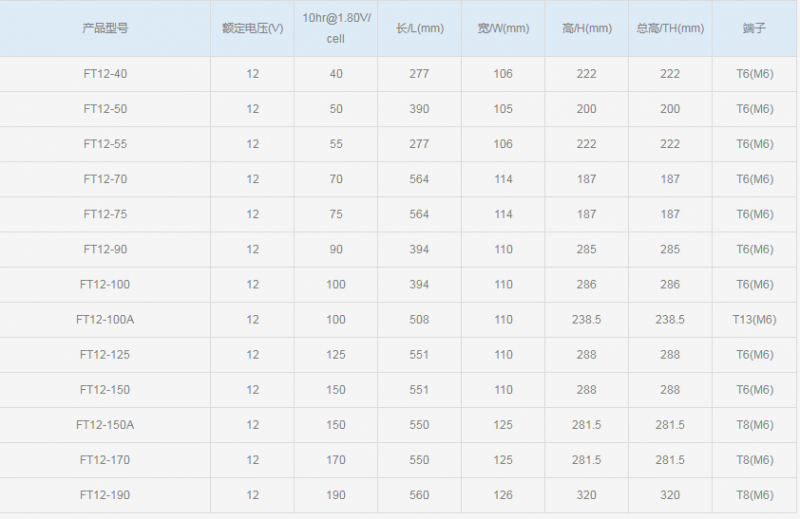Select the 高/H(mm) column header

tap(587, 28)
